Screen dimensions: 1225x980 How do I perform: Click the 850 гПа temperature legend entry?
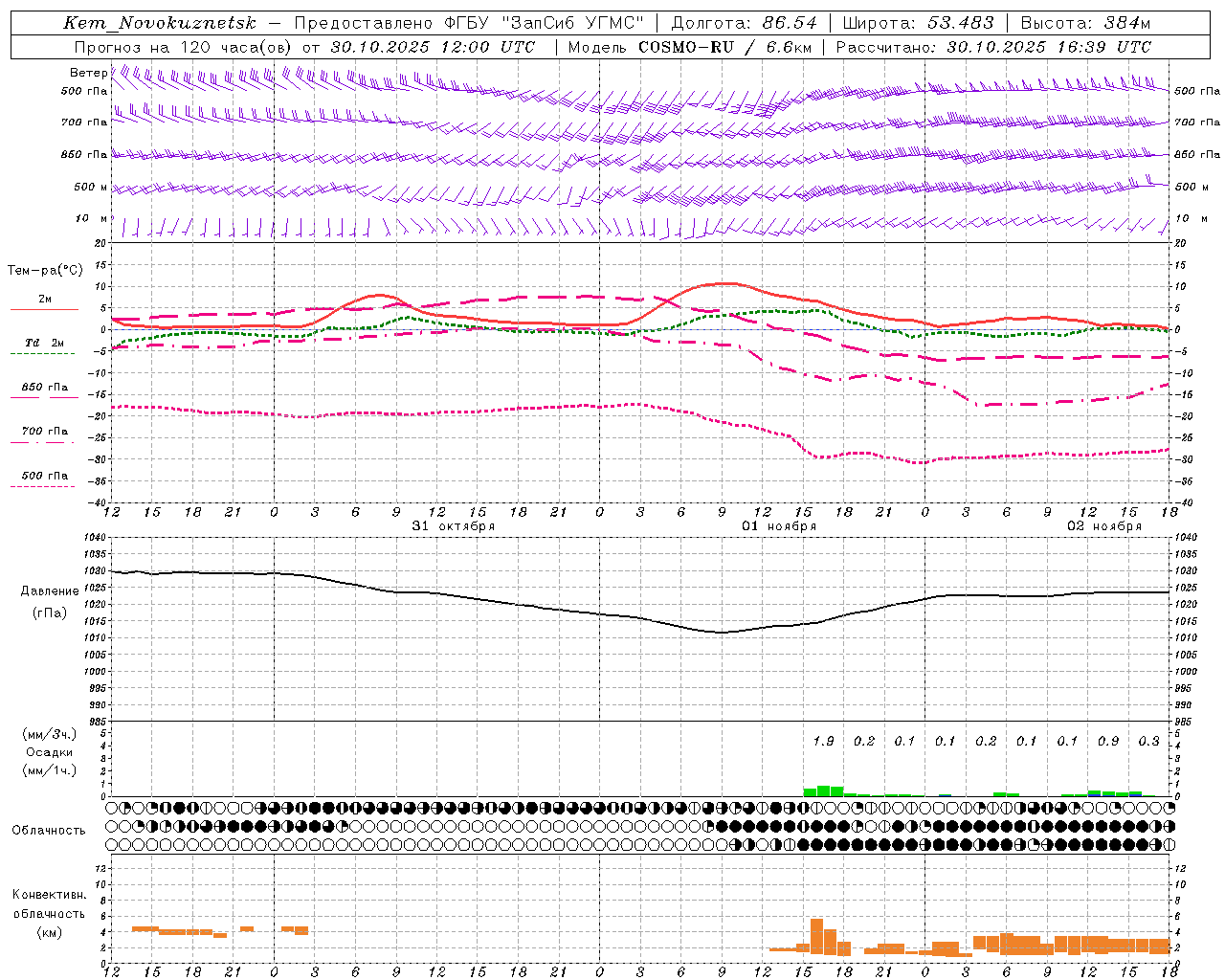45,390
